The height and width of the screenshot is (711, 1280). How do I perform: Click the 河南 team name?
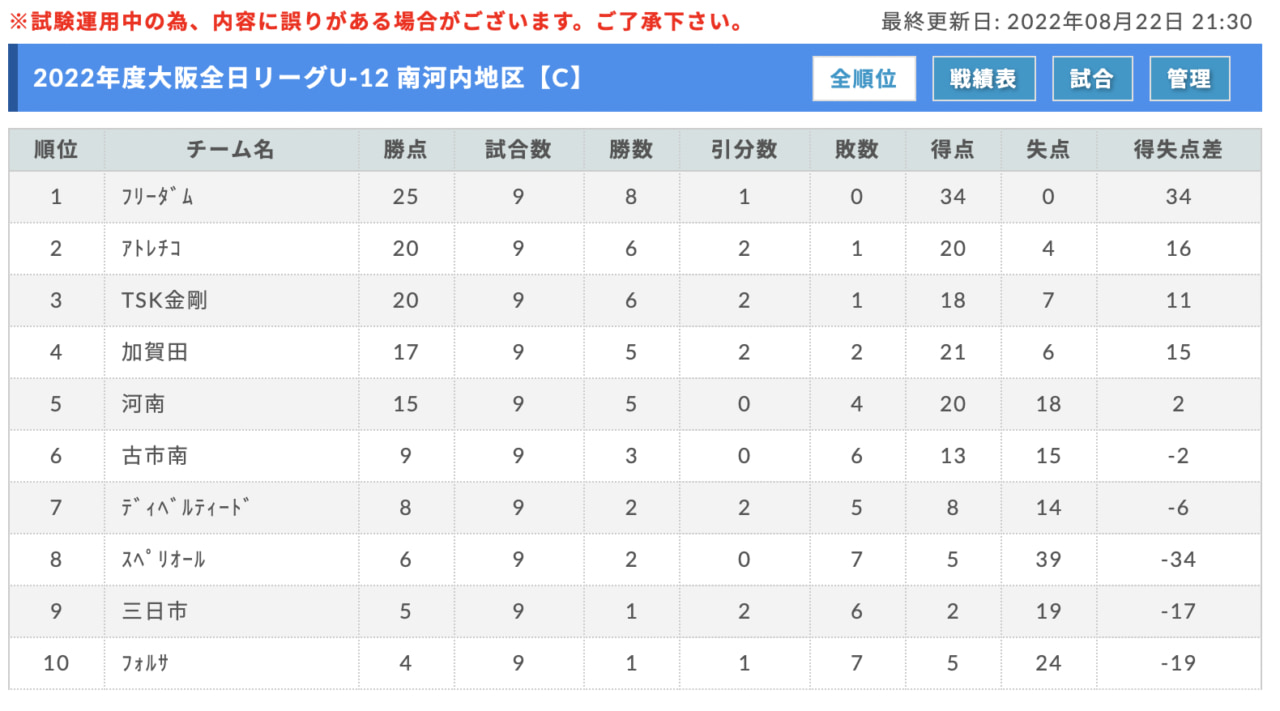click(143, 404)
